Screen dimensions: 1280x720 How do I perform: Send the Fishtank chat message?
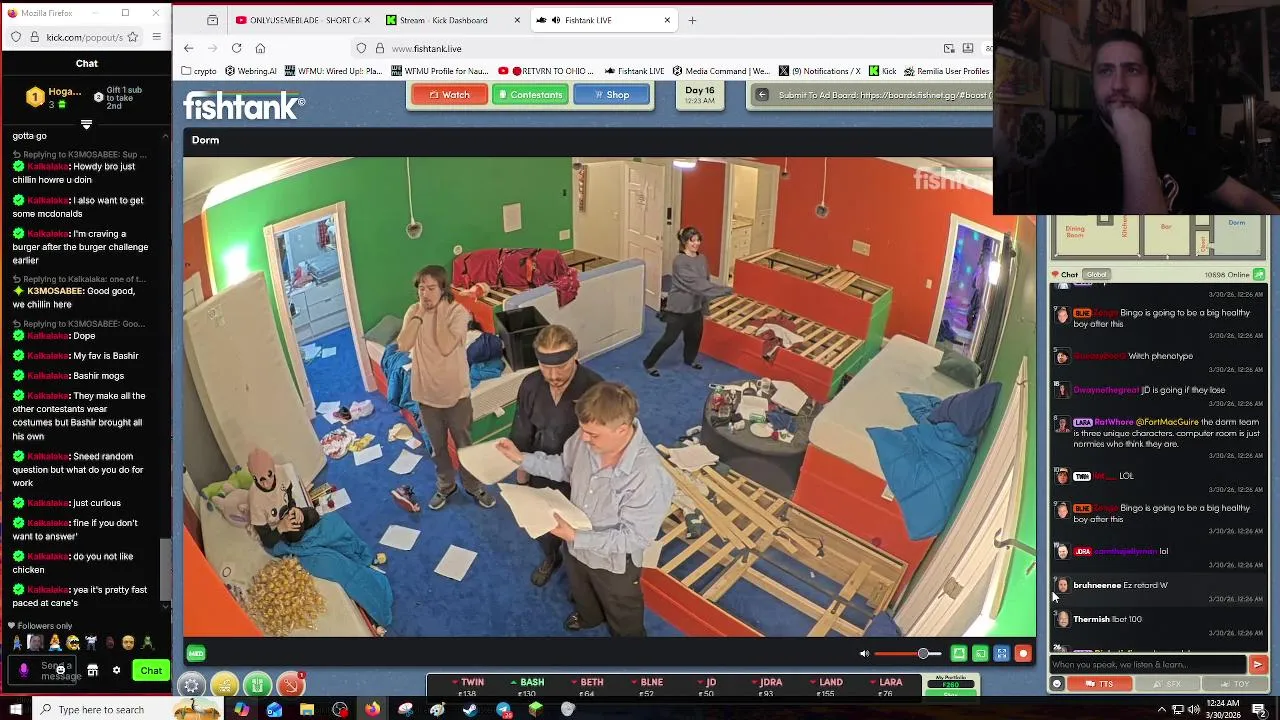pos(1258,664)
